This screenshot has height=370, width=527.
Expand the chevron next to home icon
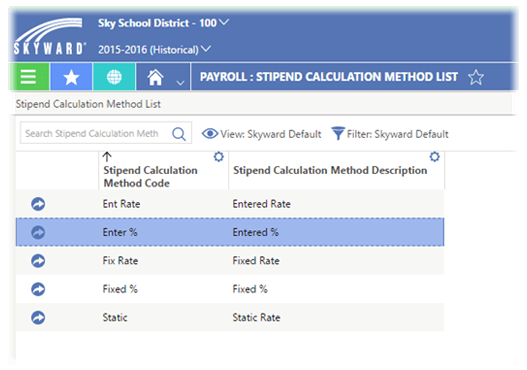[180, 83]
